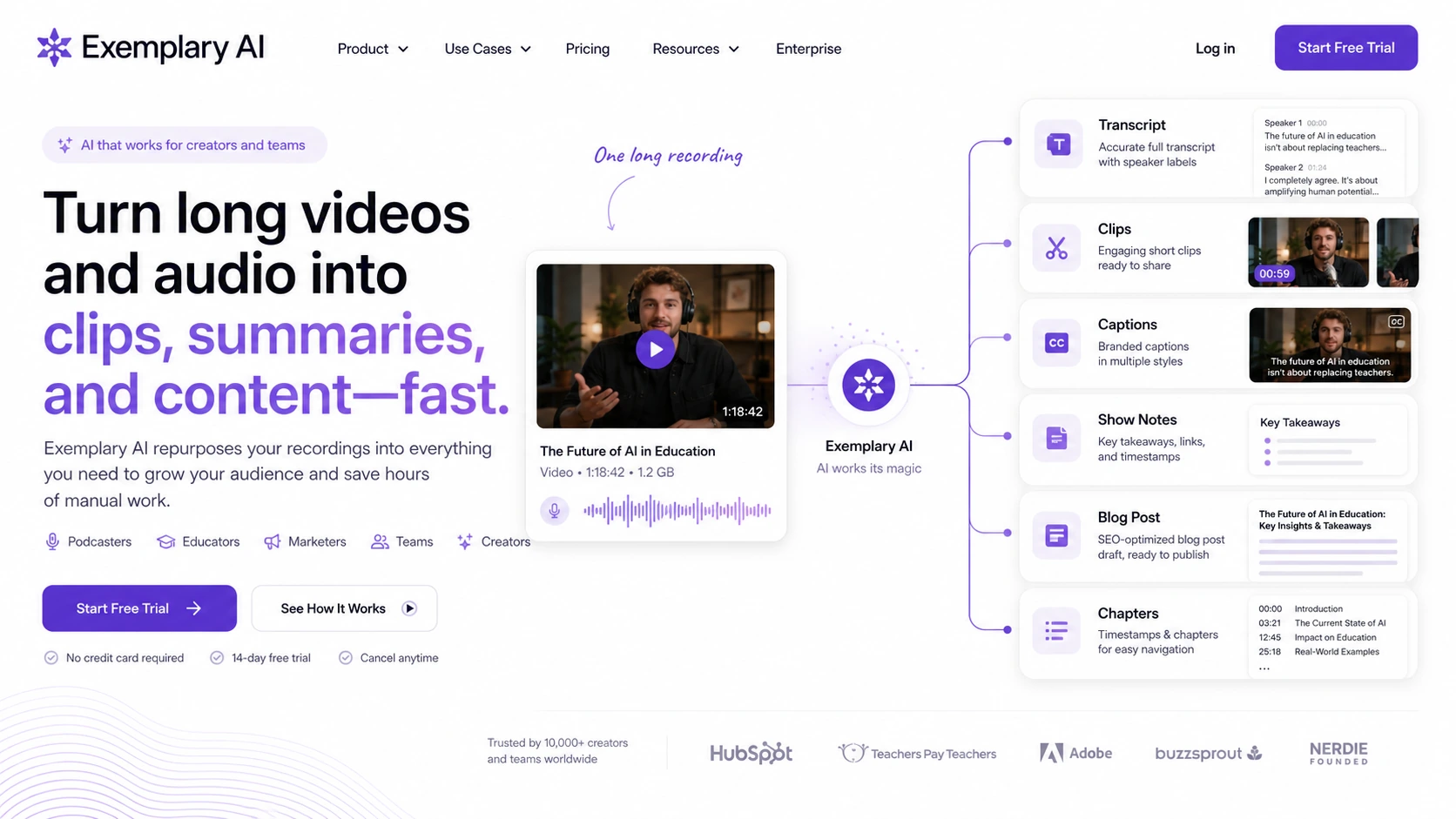The width and height of the screenshot is (1456, 819).
Task: Click Start Free Trial in the header
Action: [x=1346, y=48]
